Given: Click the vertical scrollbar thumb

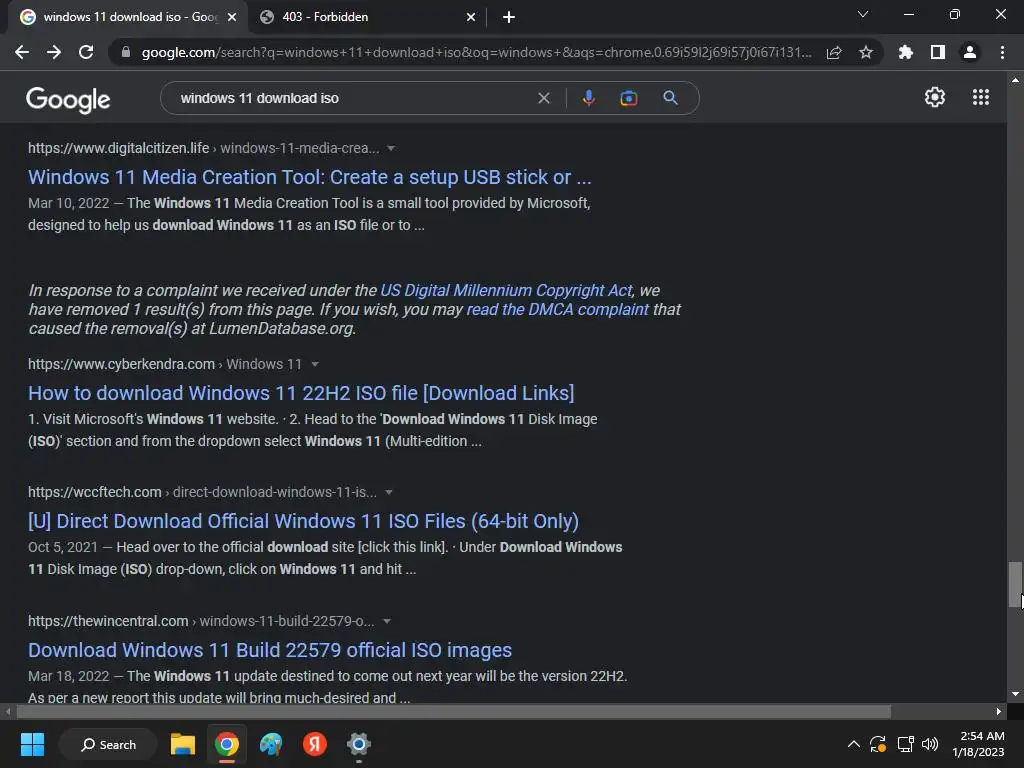Looking at the screenshot, I should 1015,584.
